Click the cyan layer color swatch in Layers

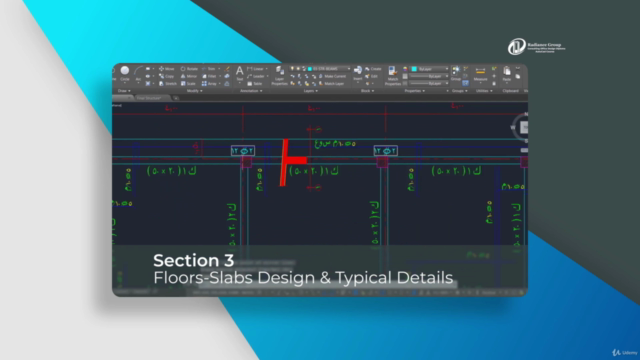pyautogui.click(x=310, y=69)
